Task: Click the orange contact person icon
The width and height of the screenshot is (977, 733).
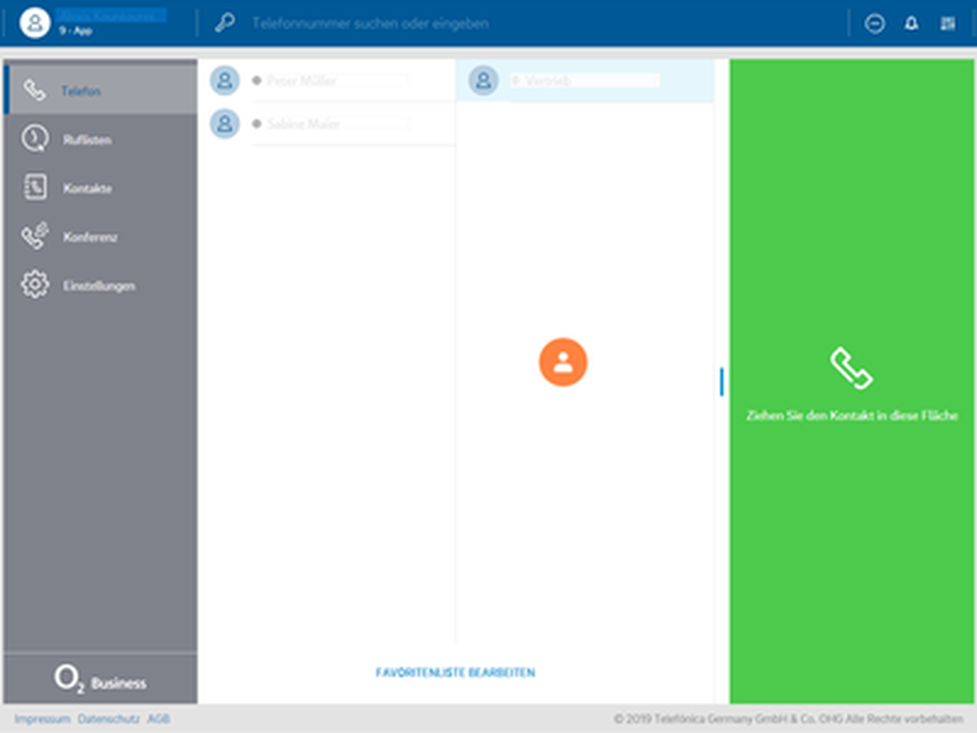Action: pos(563,362)
